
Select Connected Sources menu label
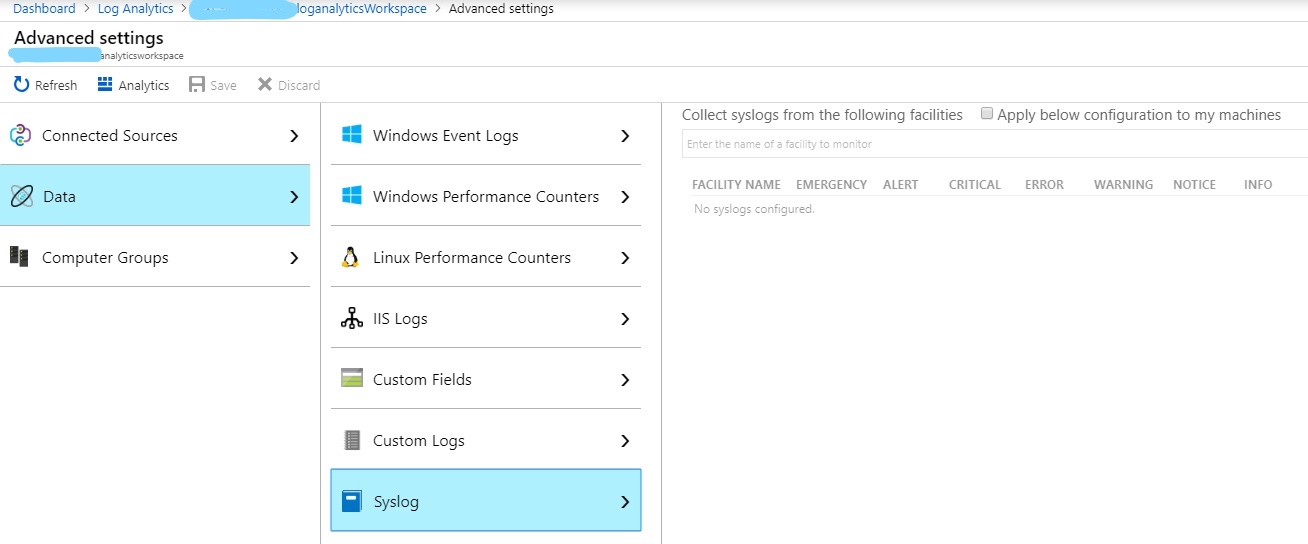110,136
